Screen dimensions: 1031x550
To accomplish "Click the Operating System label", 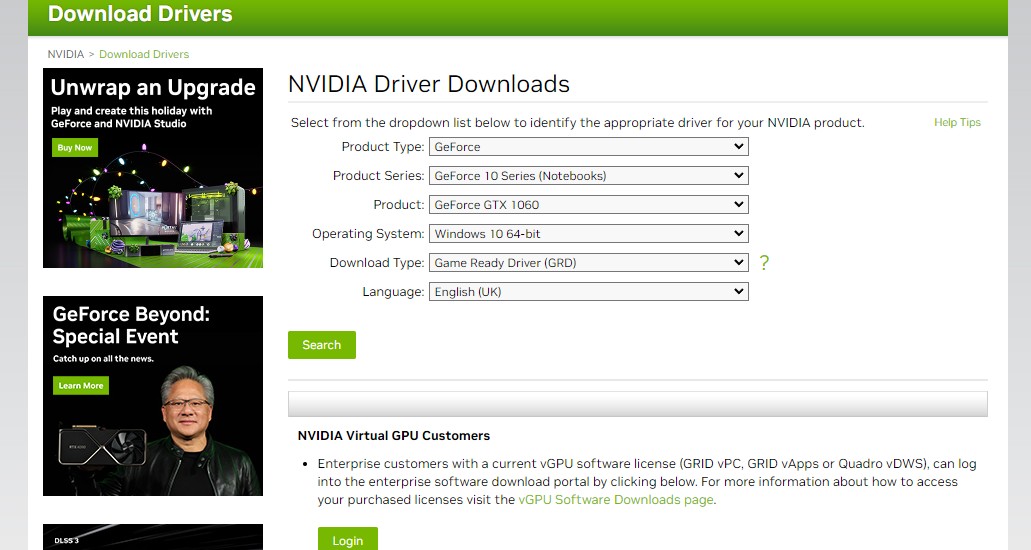I will 368,234.
